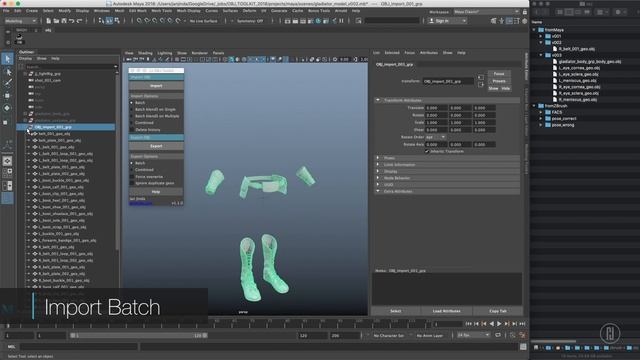Image resolution: width=640 pixels, height=360 pixels.
Task: Click the workspace lock icon
Action: 525,12
